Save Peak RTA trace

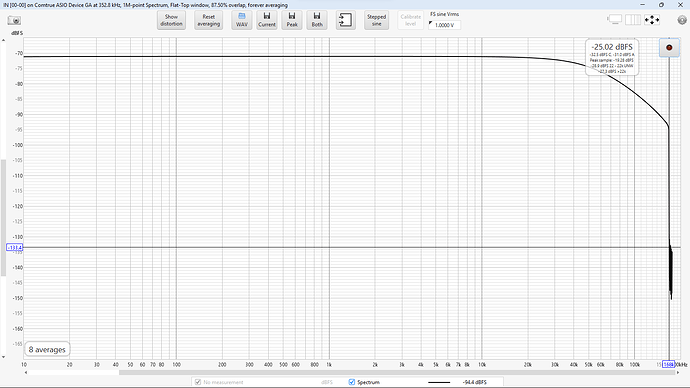coord(292,20)
